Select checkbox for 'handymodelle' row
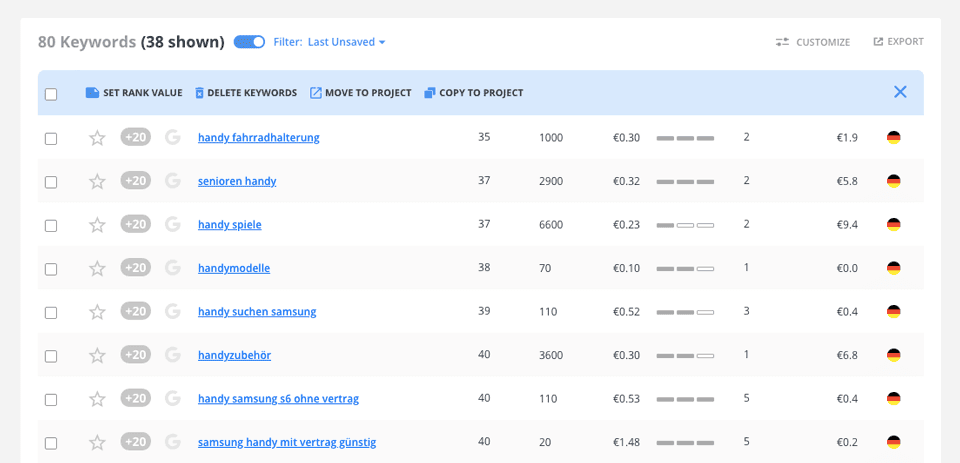This screenshot has height=463, width=960. coord(51,269)
